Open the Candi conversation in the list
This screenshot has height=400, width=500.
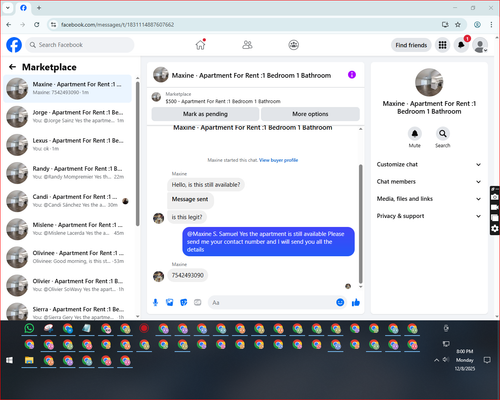(68, 201)
